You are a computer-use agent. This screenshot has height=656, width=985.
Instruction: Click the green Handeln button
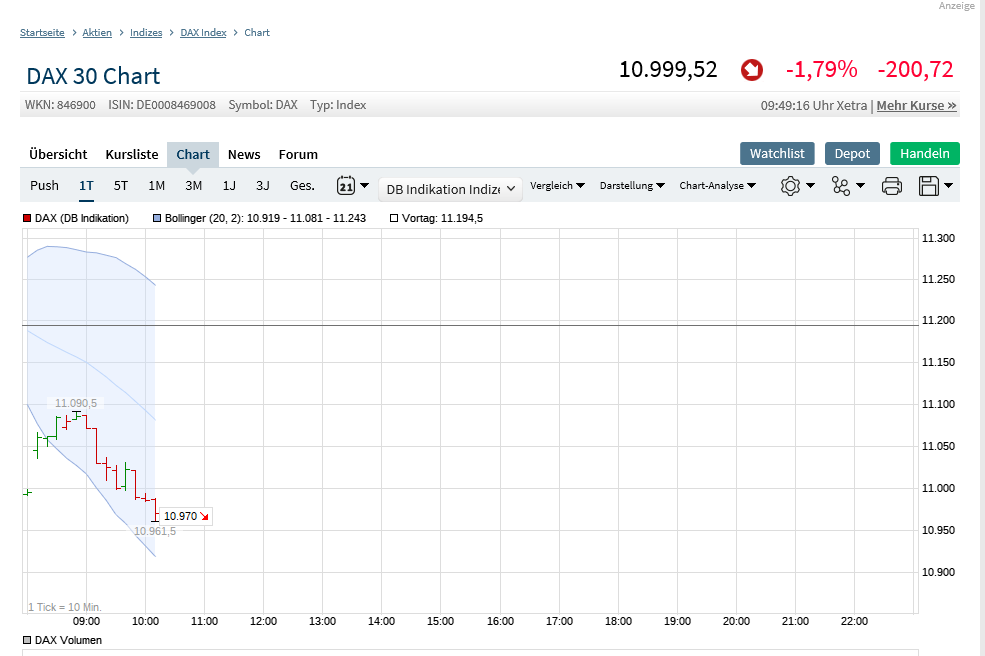coord(925,153)
